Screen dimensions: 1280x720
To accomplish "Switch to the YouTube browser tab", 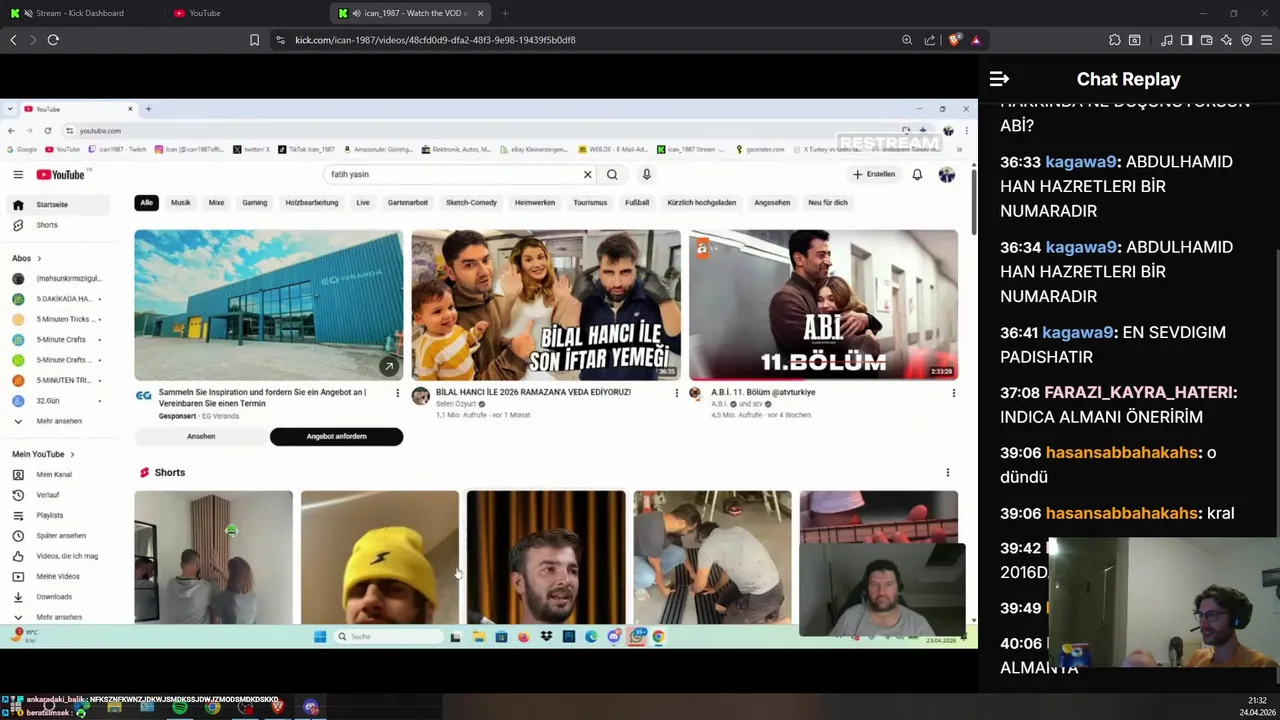I will 245,13.
